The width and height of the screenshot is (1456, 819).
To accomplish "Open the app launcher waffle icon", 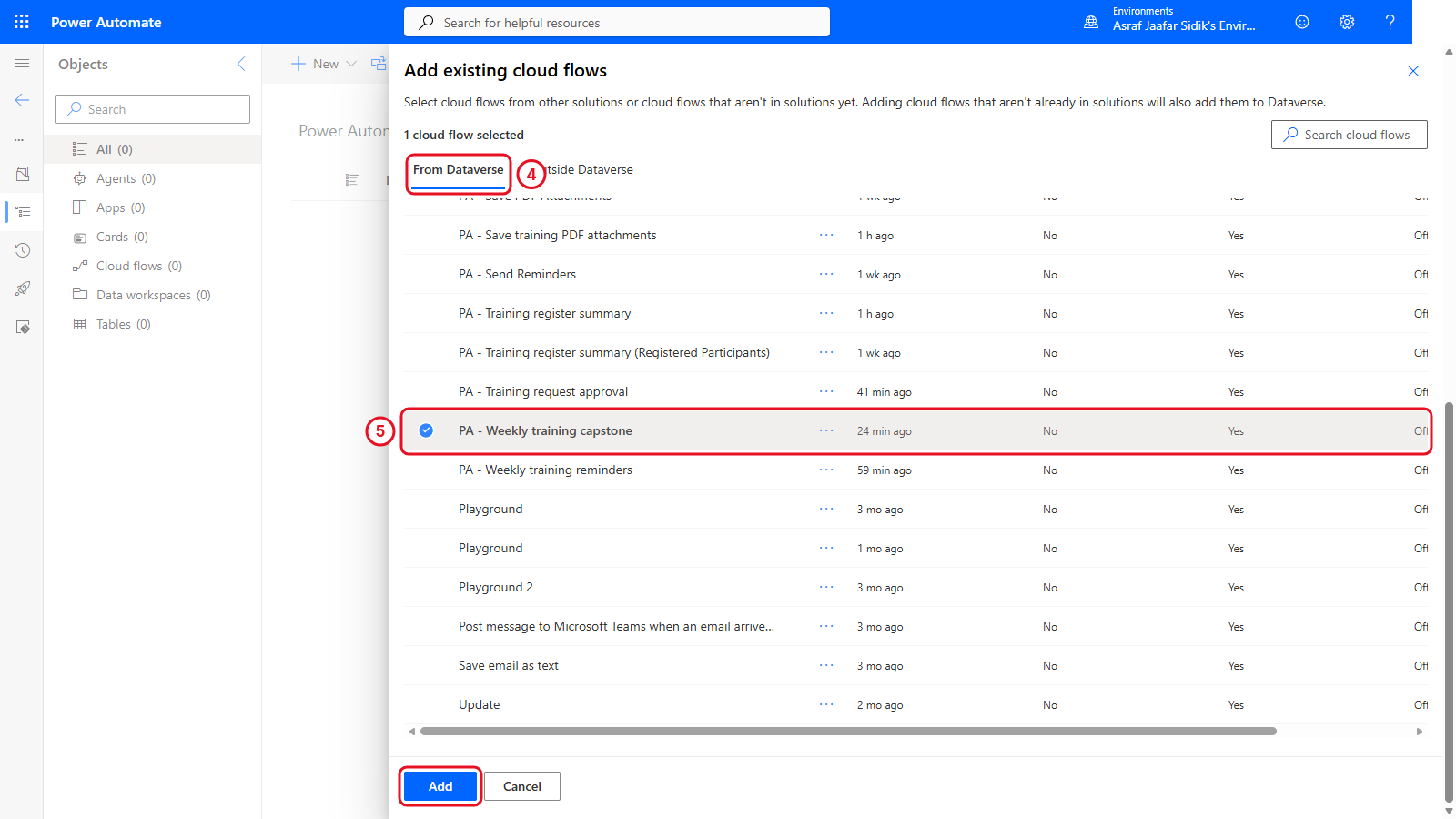I will (22, 22).
